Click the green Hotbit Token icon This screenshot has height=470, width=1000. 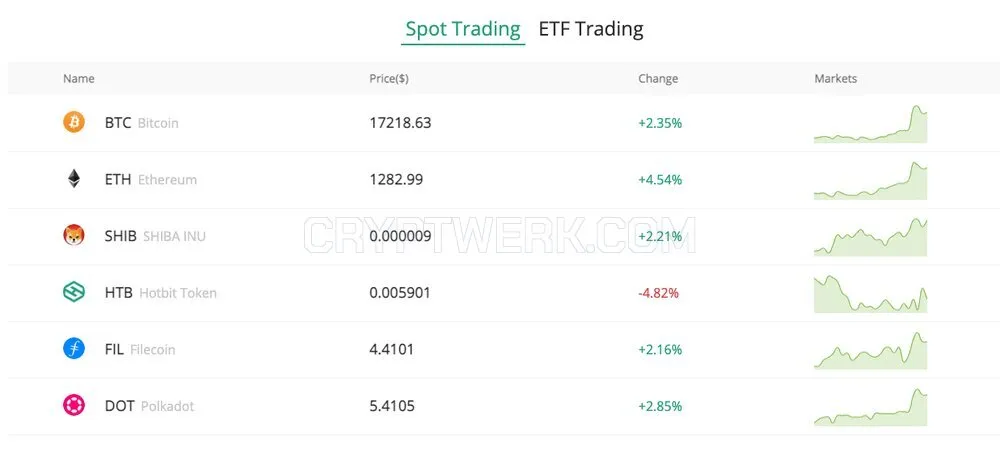(x=73, y=292)
